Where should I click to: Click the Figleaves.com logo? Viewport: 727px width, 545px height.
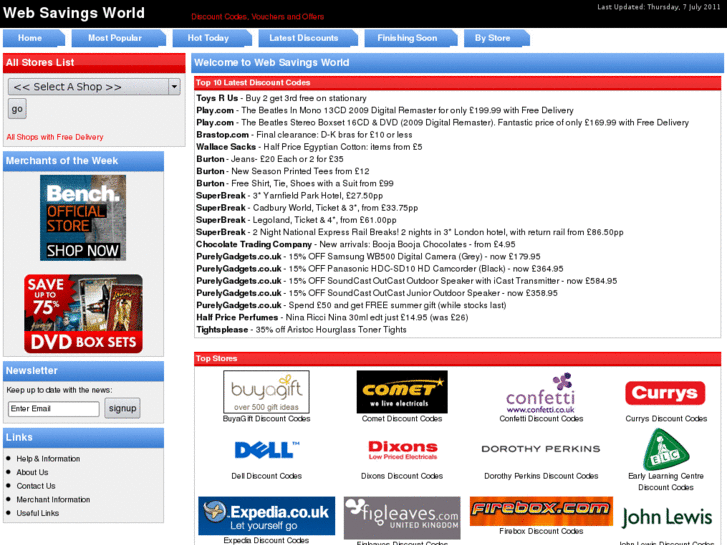tap(402, 518)
